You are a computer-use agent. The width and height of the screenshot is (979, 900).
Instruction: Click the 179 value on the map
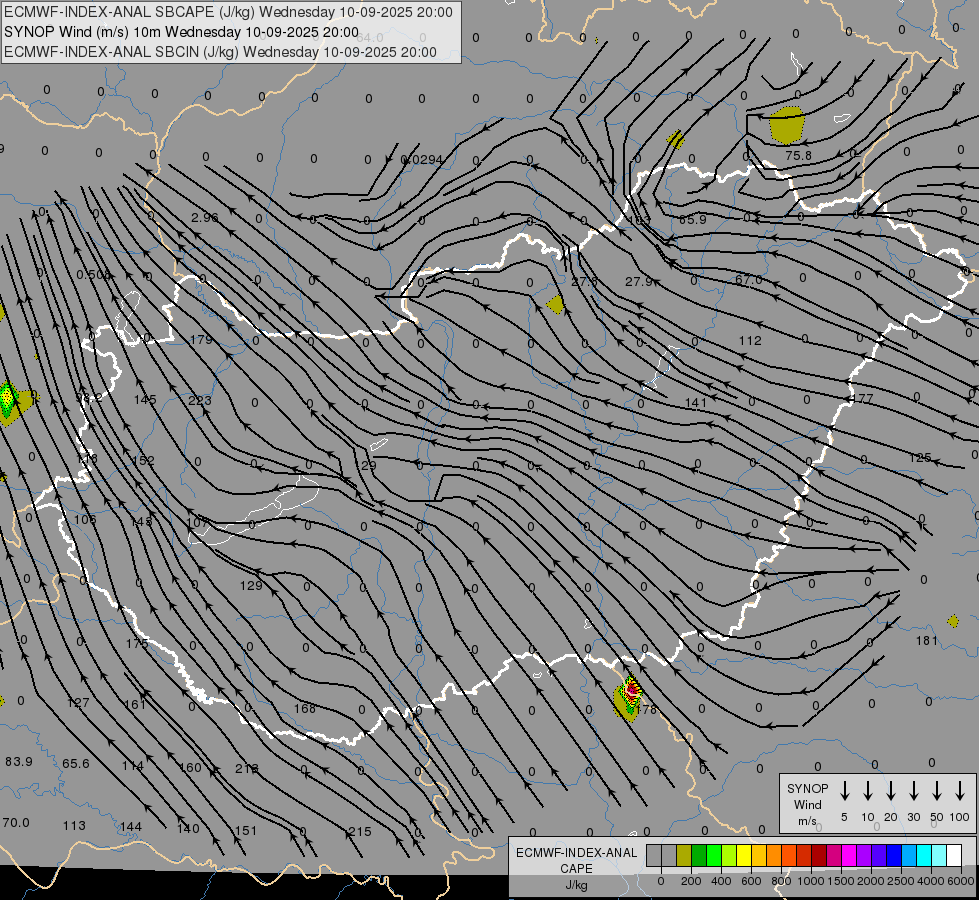click(x=201, y=340)
